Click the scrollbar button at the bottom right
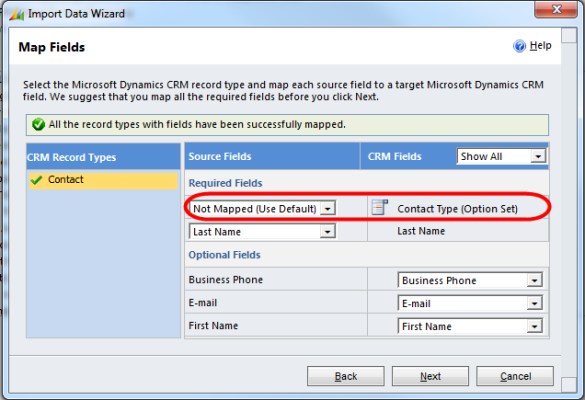The image size is (585, 400). tap(569, 384)
